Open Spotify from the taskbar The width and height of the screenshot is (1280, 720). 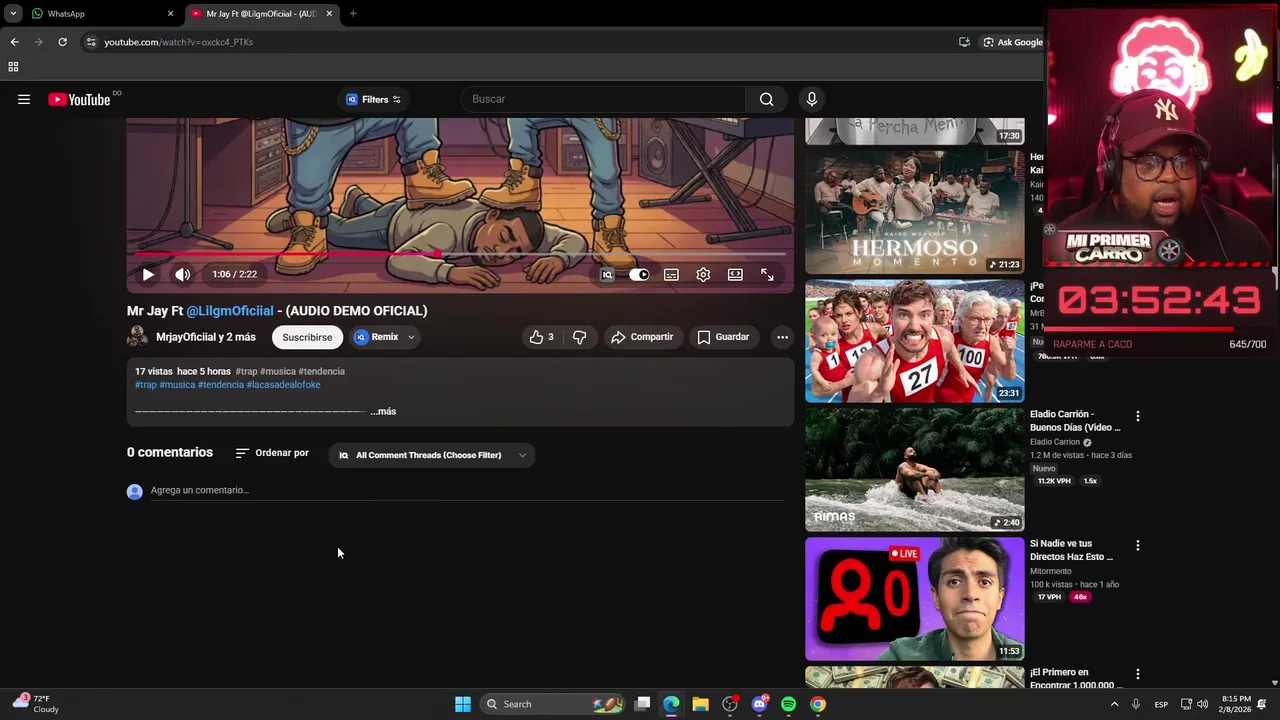(788, 704)
